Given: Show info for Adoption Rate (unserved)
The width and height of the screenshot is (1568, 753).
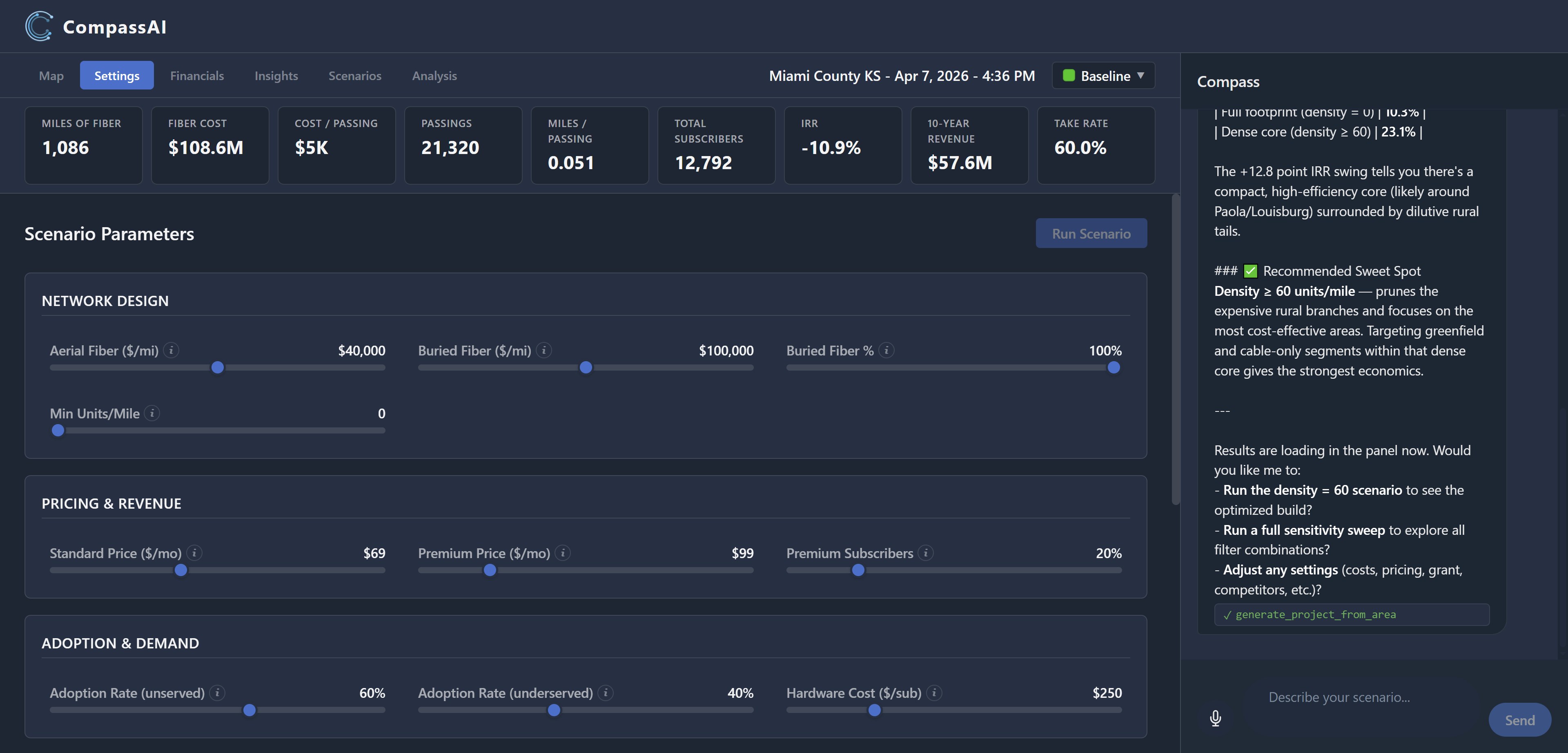Looking at the screenshot, I should coord(217,693).
